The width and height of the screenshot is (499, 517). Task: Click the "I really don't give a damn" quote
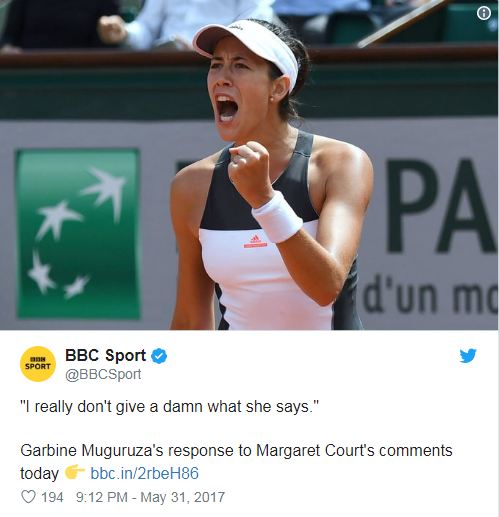click(169, 407)
